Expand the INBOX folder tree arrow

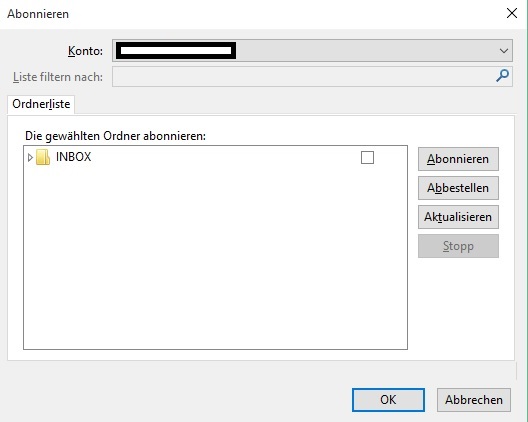coord(30,157)
